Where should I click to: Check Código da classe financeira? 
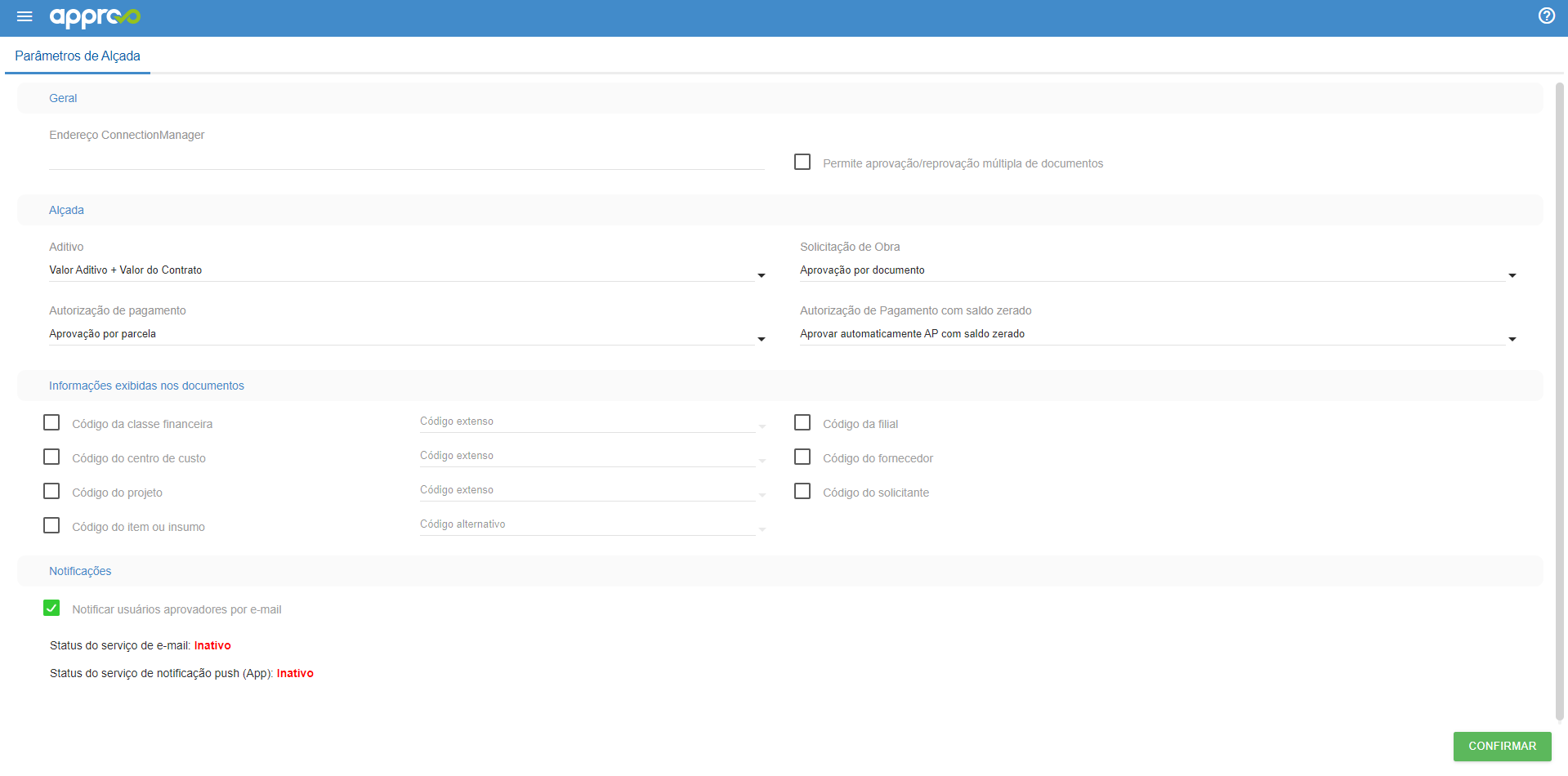51,422
